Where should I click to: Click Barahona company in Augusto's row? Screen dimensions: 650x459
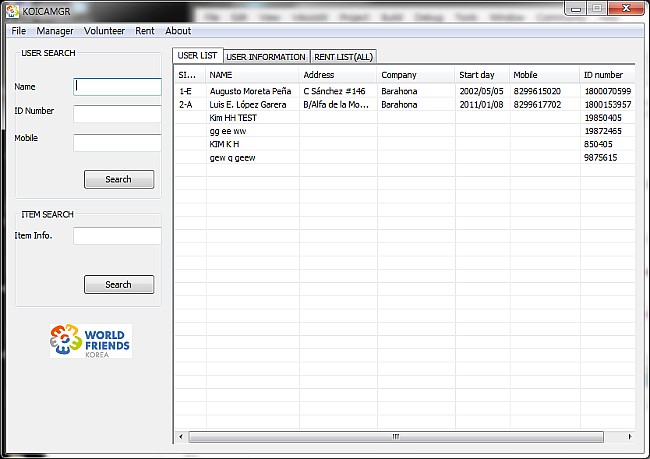399,91
